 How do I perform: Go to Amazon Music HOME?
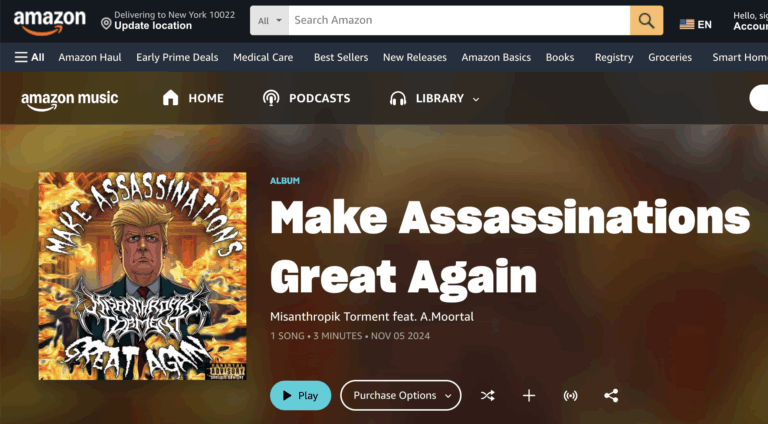tap(206, 98)
